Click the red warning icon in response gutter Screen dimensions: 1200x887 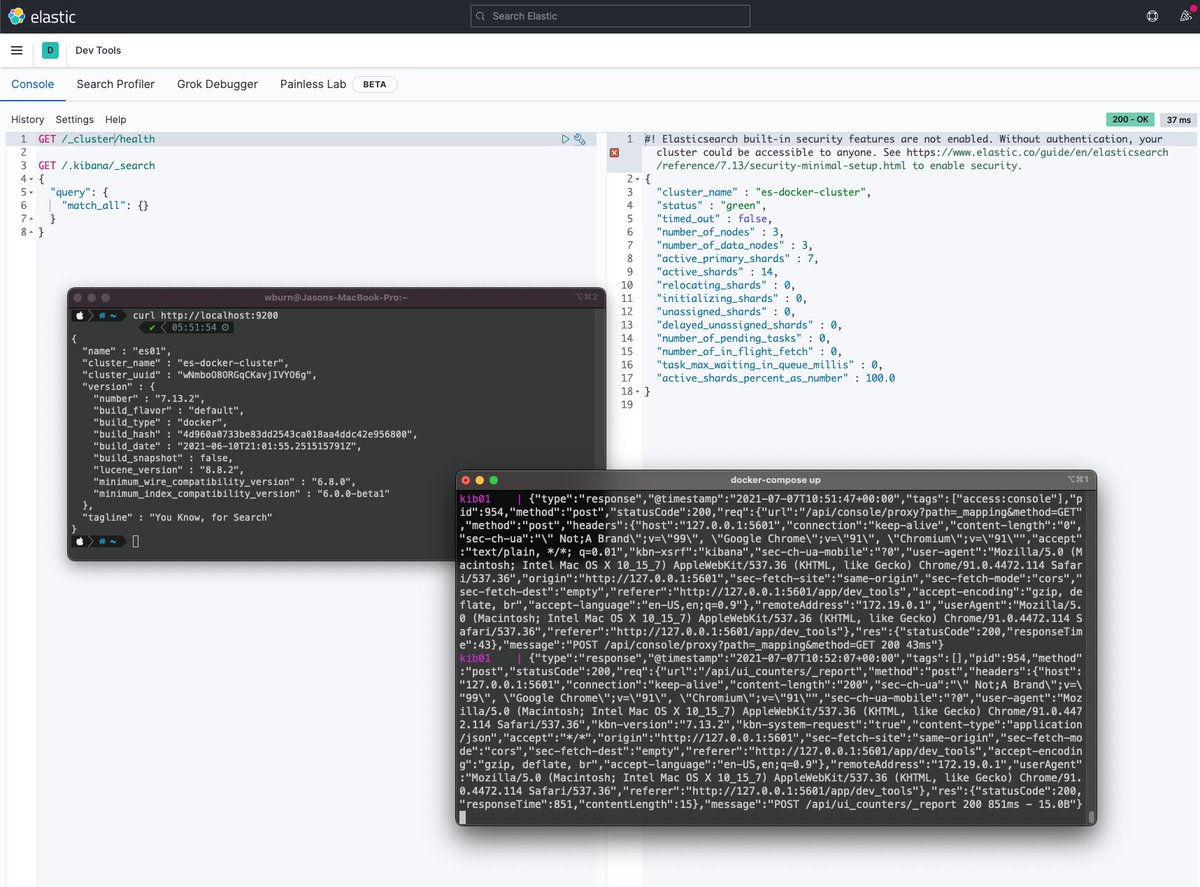614,152
